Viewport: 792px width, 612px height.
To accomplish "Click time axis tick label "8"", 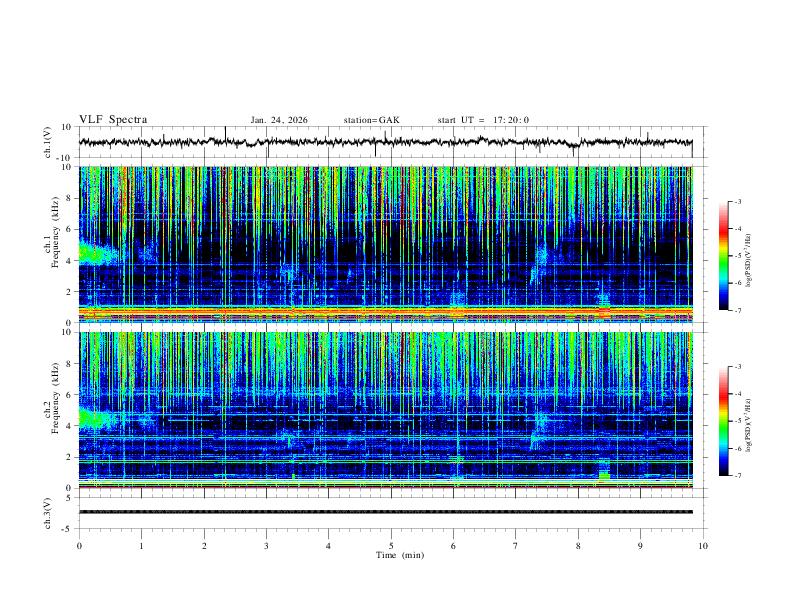I will 578,546.
